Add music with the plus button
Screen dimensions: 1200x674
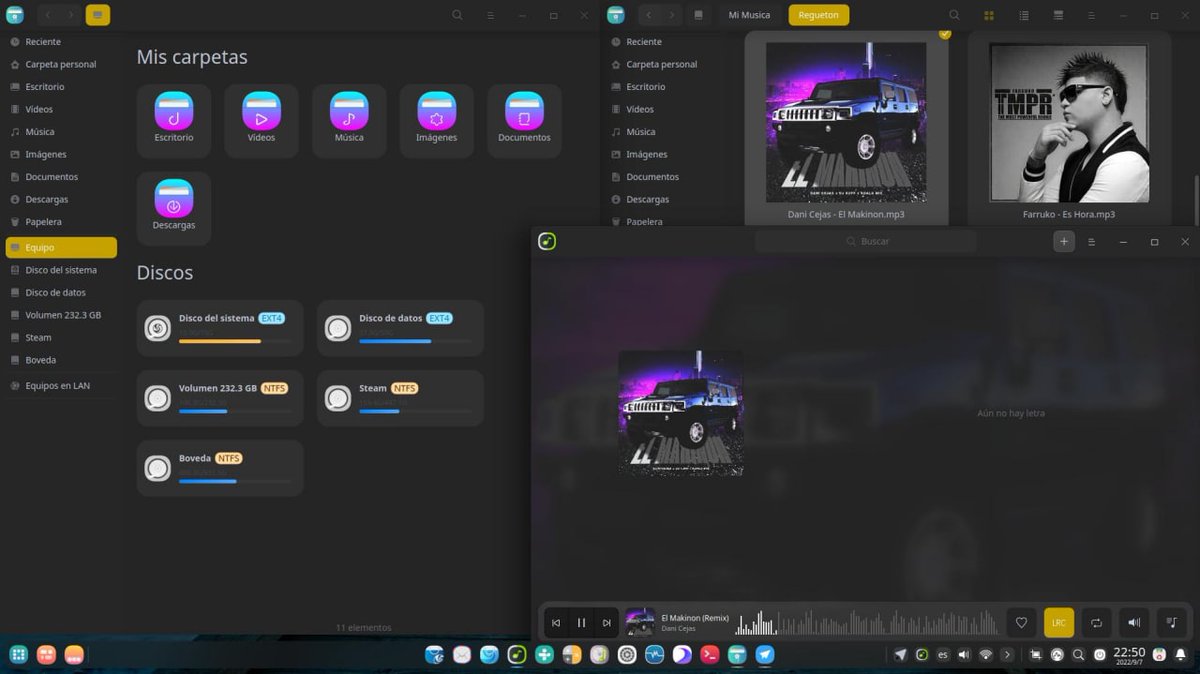coord(1064,241)
